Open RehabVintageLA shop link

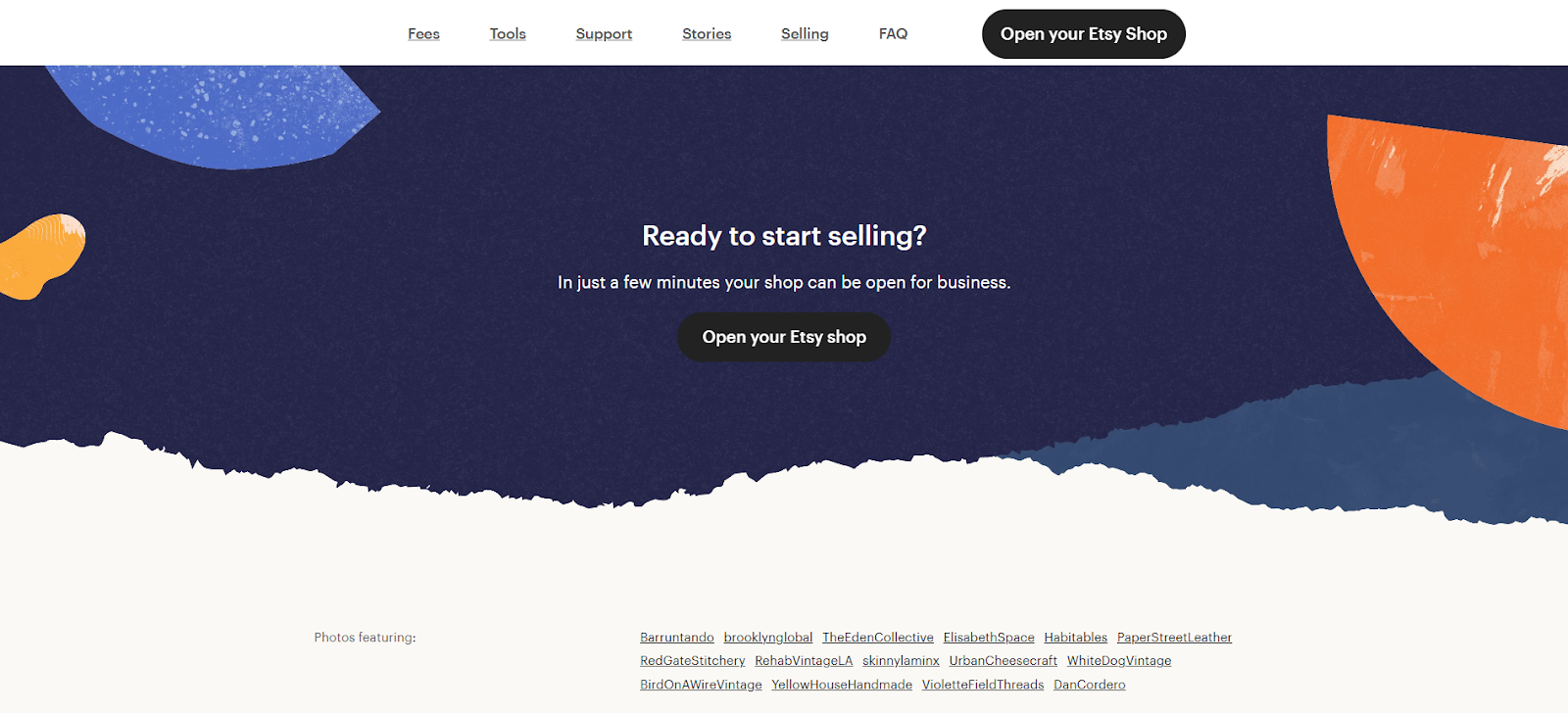point(804,661)
